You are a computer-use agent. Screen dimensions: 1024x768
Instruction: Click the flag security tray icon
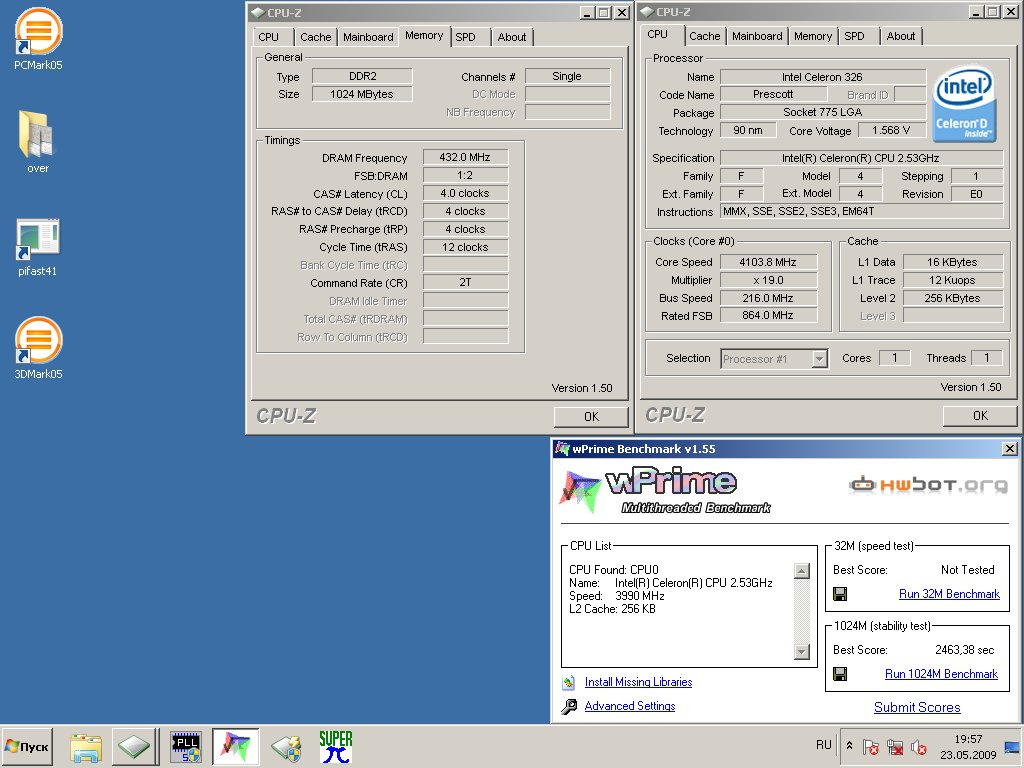point(871,746)
